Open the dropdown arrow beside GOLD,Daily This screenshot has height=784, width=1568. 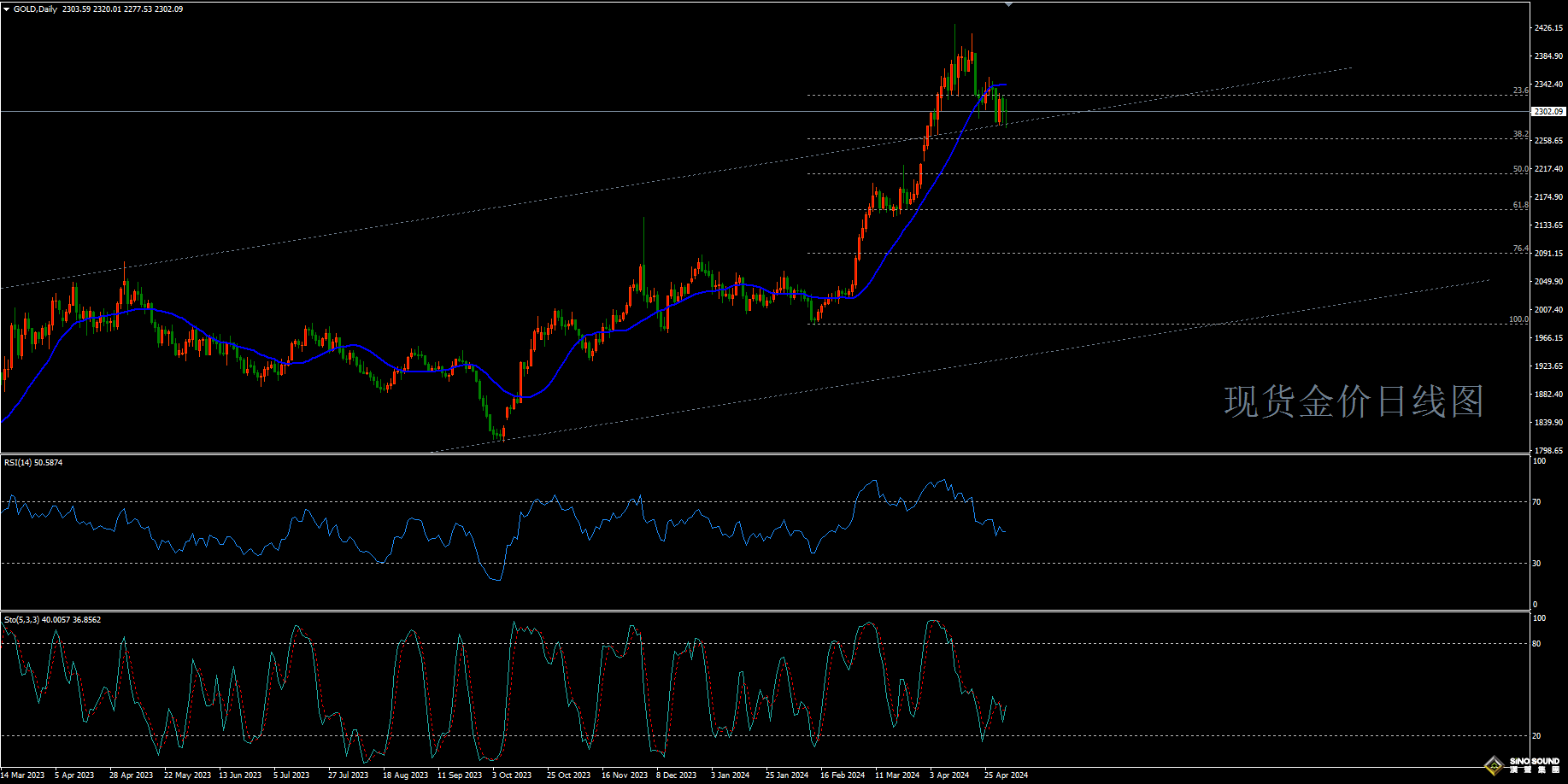pyautogui.click(x=7, y=9)
